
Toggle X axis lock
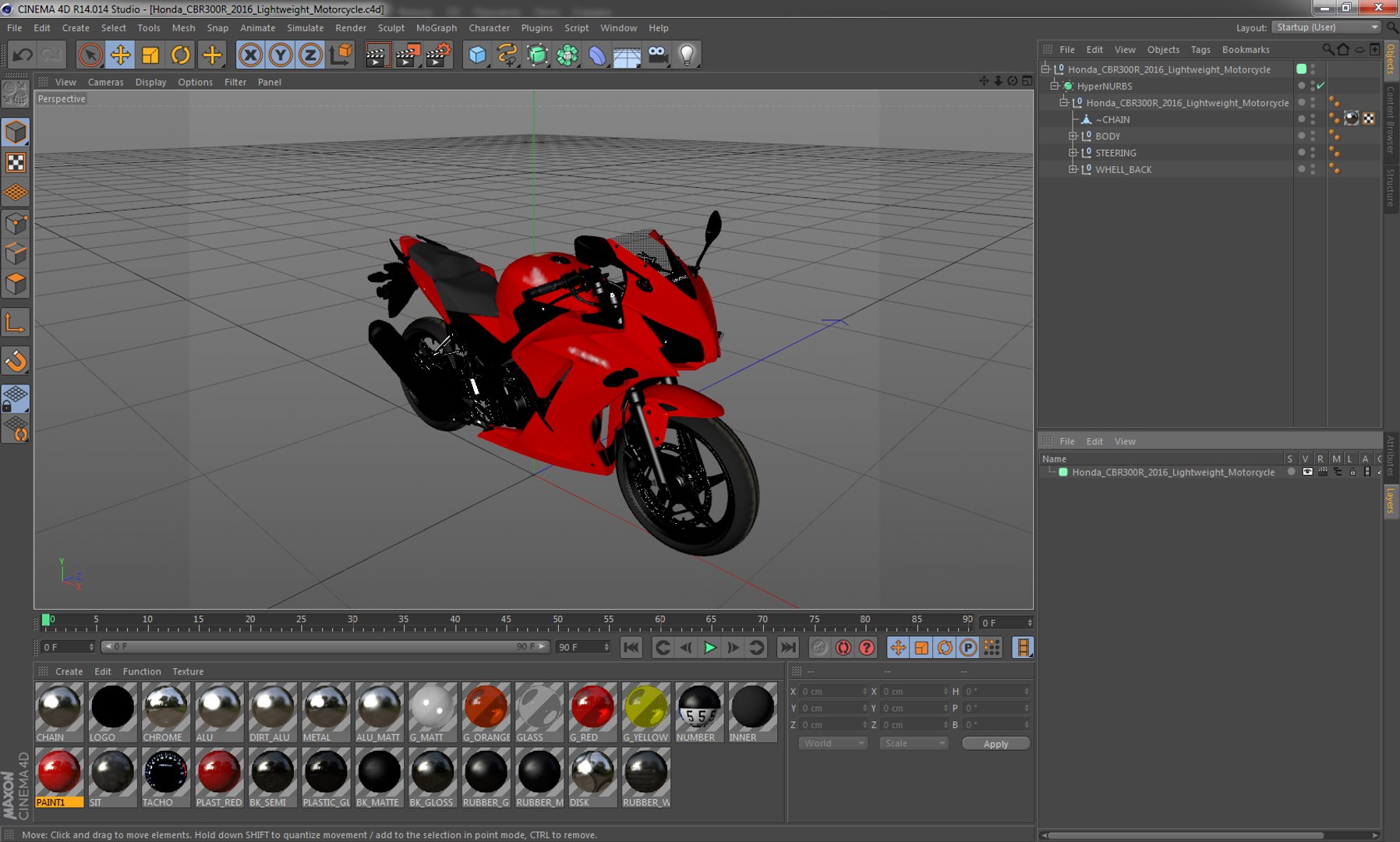249,55
